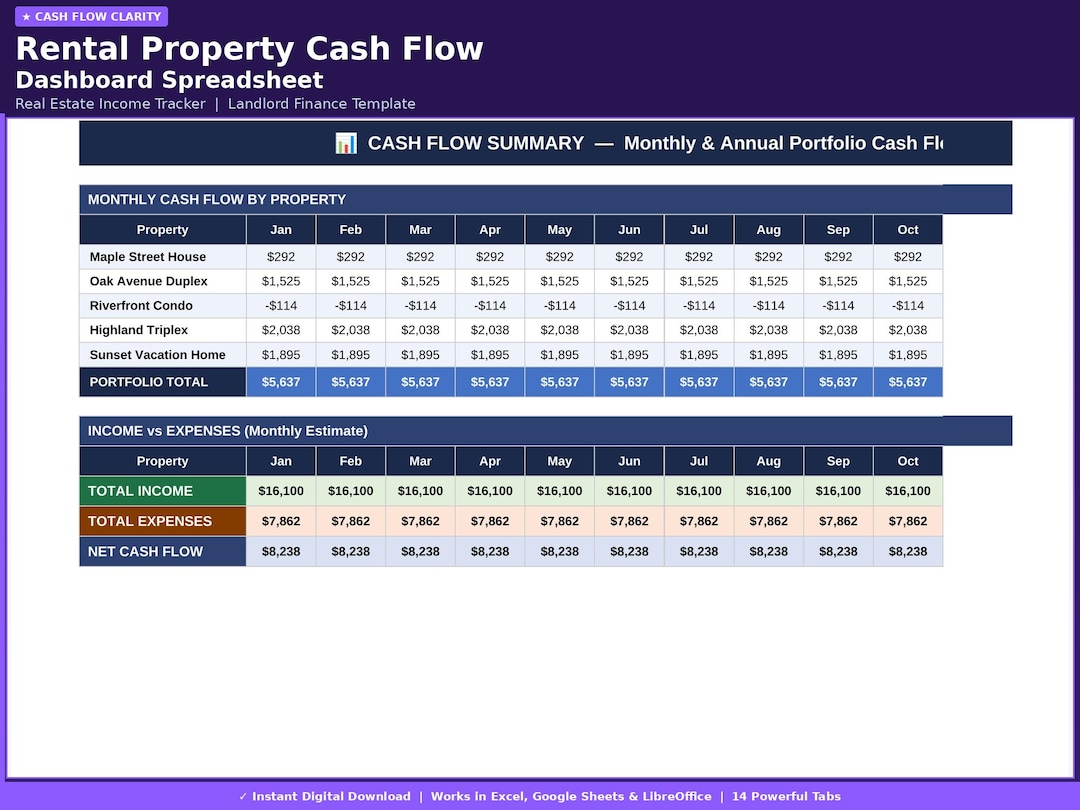Click Aug column header in cash flow table
The image size is (1080, 810).
pyautogui.click(x=769, y=230)
